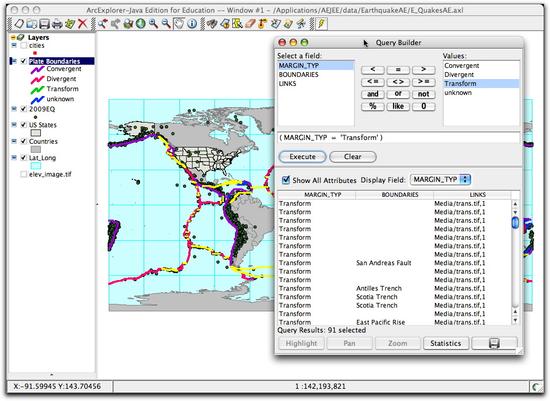
Task: Uncheck the 2009EQ layer checkbox
Action: click(24, 109)
